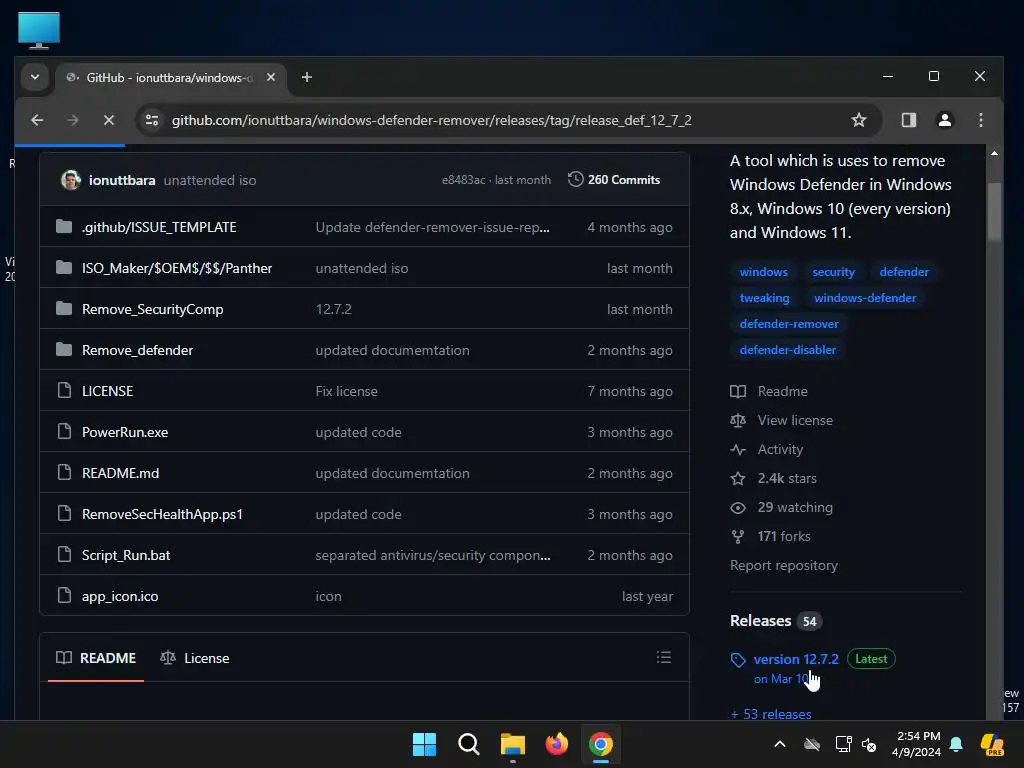The height and width of the screenshot is (768, 1024).
Task: Open the 'Update defender-remover-issue-rep...' commit
Action: coord(432,227)
